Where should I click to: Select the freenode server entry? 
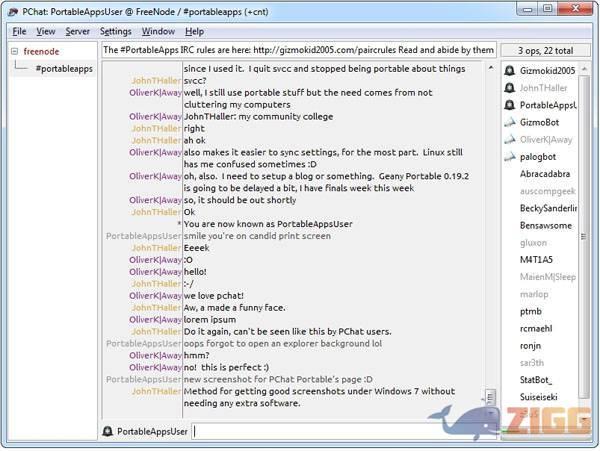coord(41,49)
